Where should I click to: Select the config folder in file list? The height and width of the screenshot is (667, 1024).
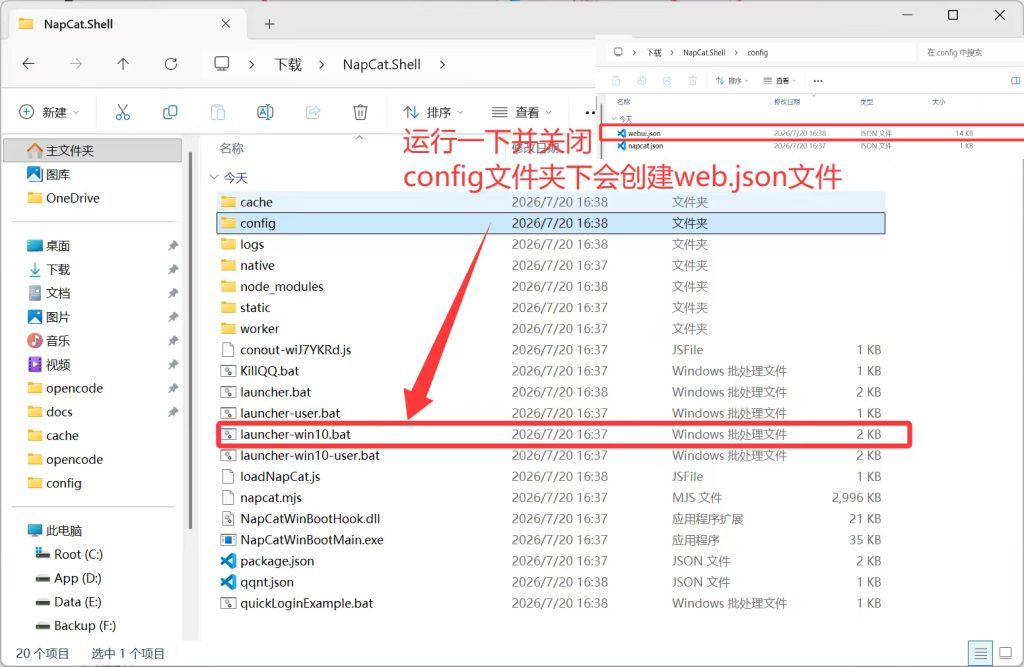(x=551, y=223)
